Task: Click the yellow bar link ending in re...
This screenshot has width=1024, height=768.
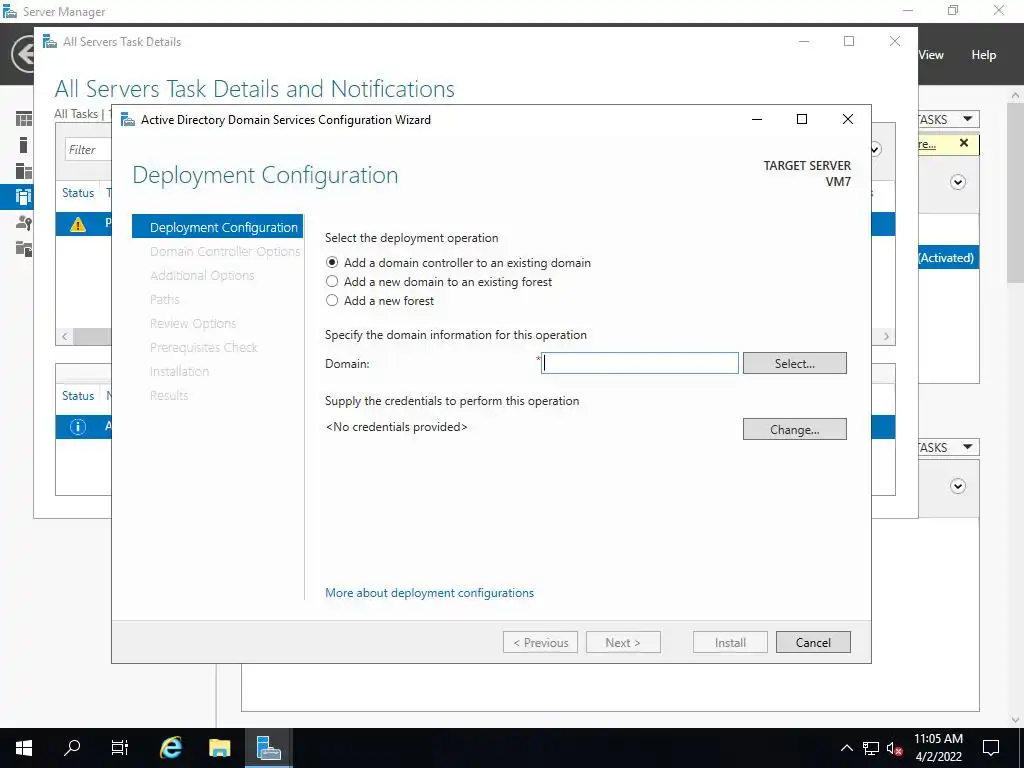Action: point(927,144)
